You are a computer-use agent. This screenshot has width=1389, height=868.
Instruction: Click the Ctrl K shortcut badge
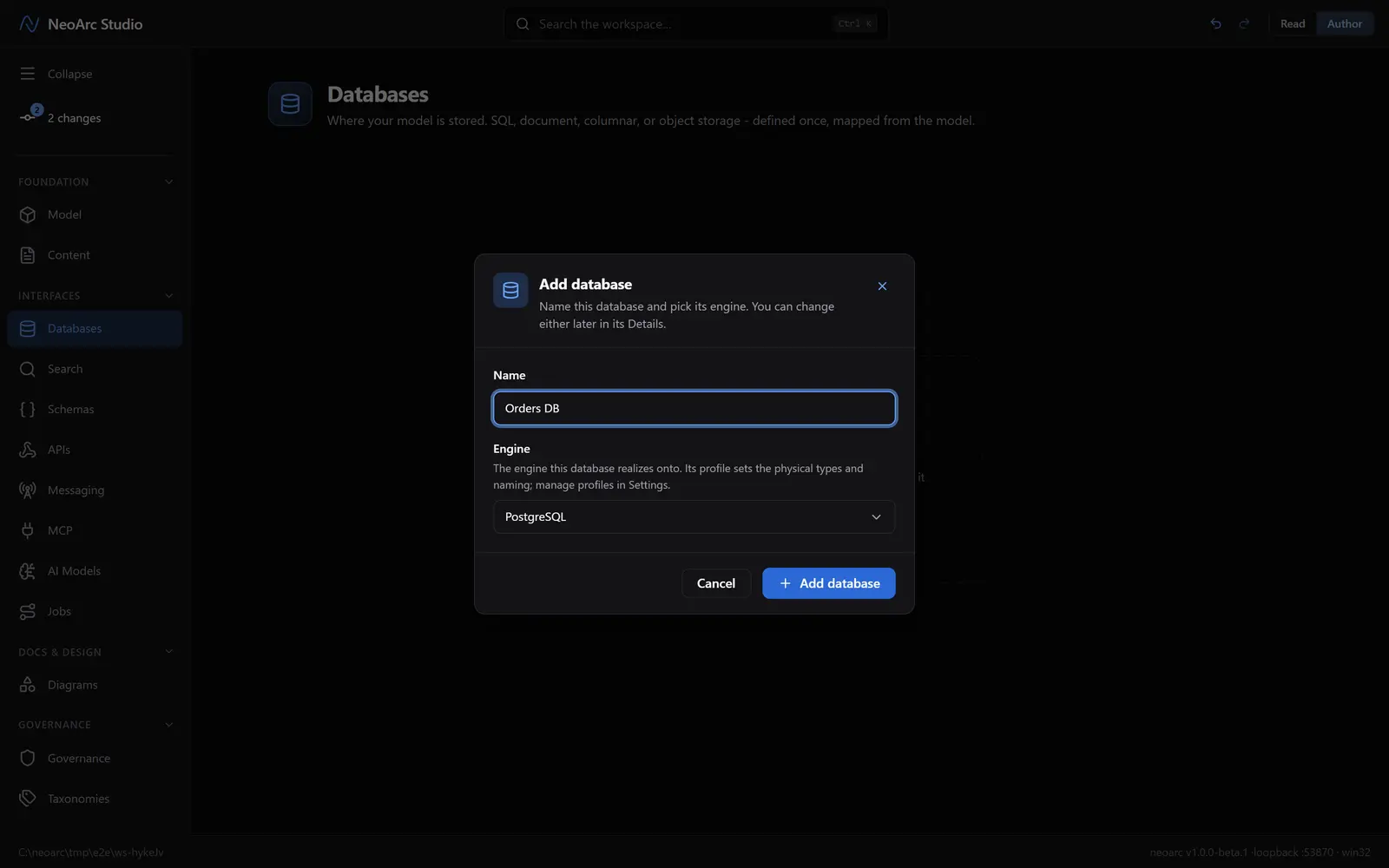(x=855, y=24)
